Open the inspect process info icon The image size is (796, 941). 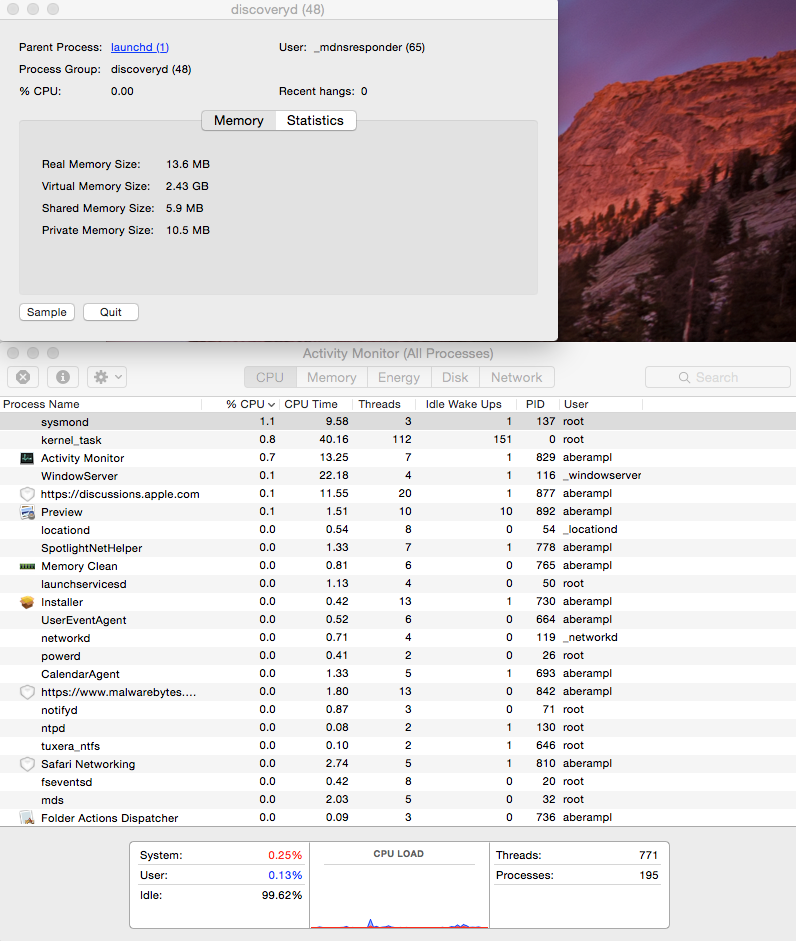pyautogui.click(x=62, y=377)
